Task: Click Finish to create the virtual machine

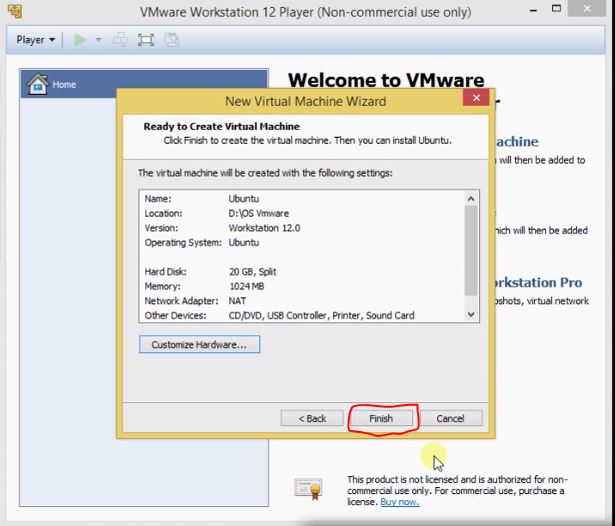Action: click(x=381, y=418)
